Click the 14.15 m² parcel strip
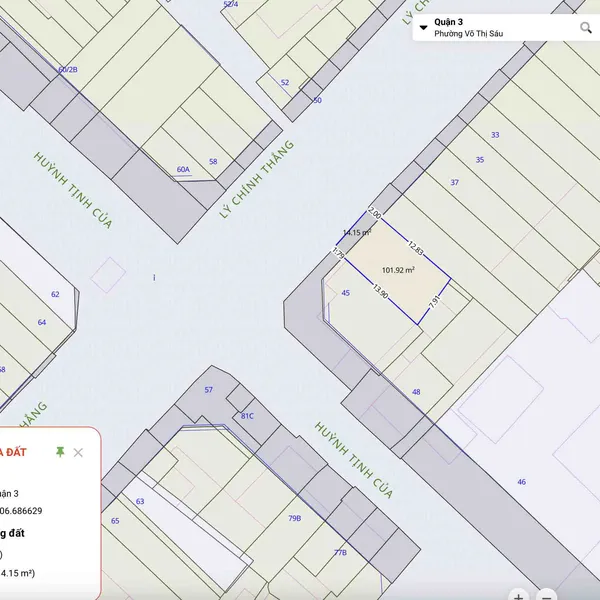Viewport: 600px width, 600px height. pos(357,234)
